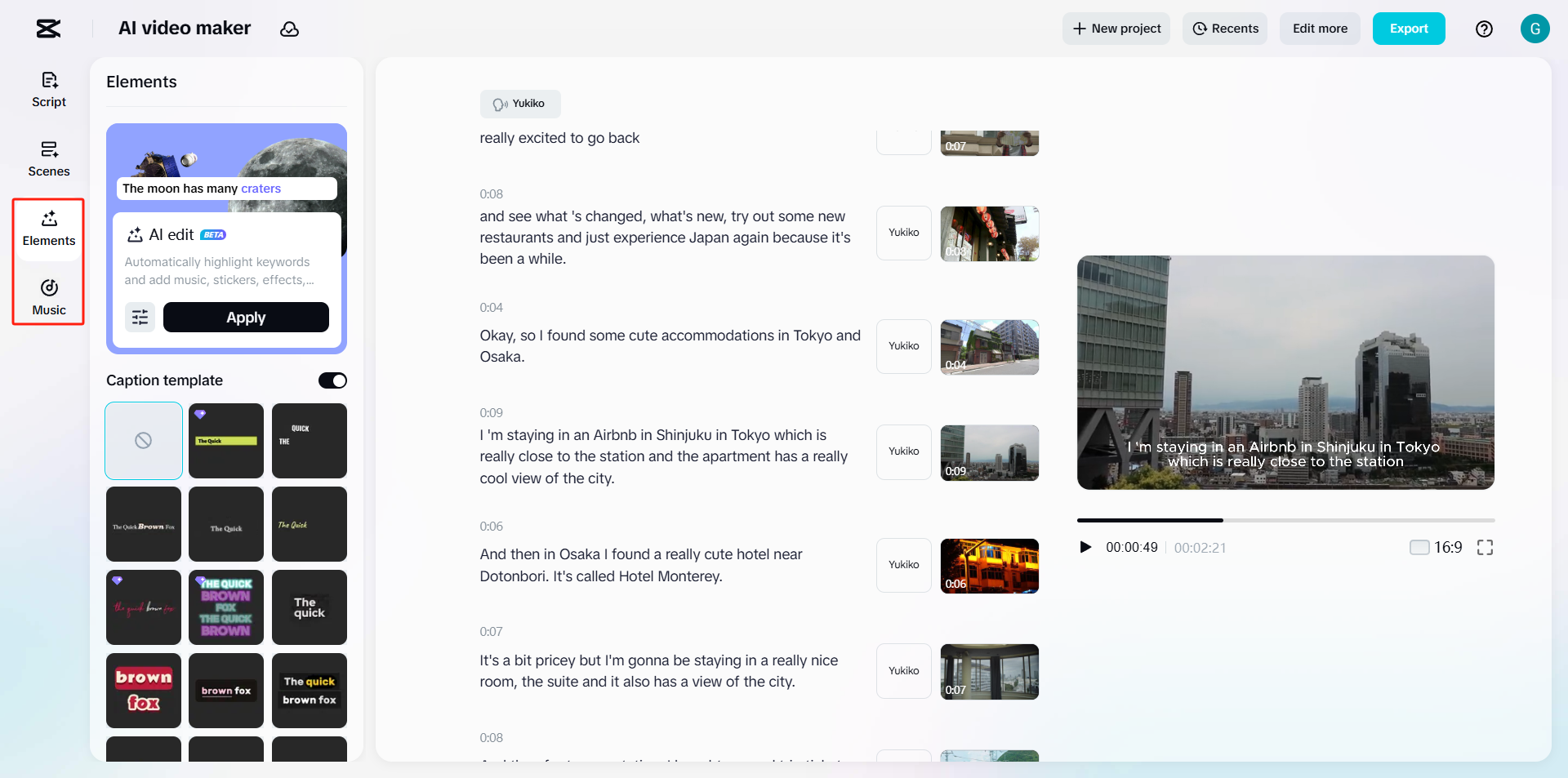
Task: Click the total duration 00:02:21
Action: 1200,548
